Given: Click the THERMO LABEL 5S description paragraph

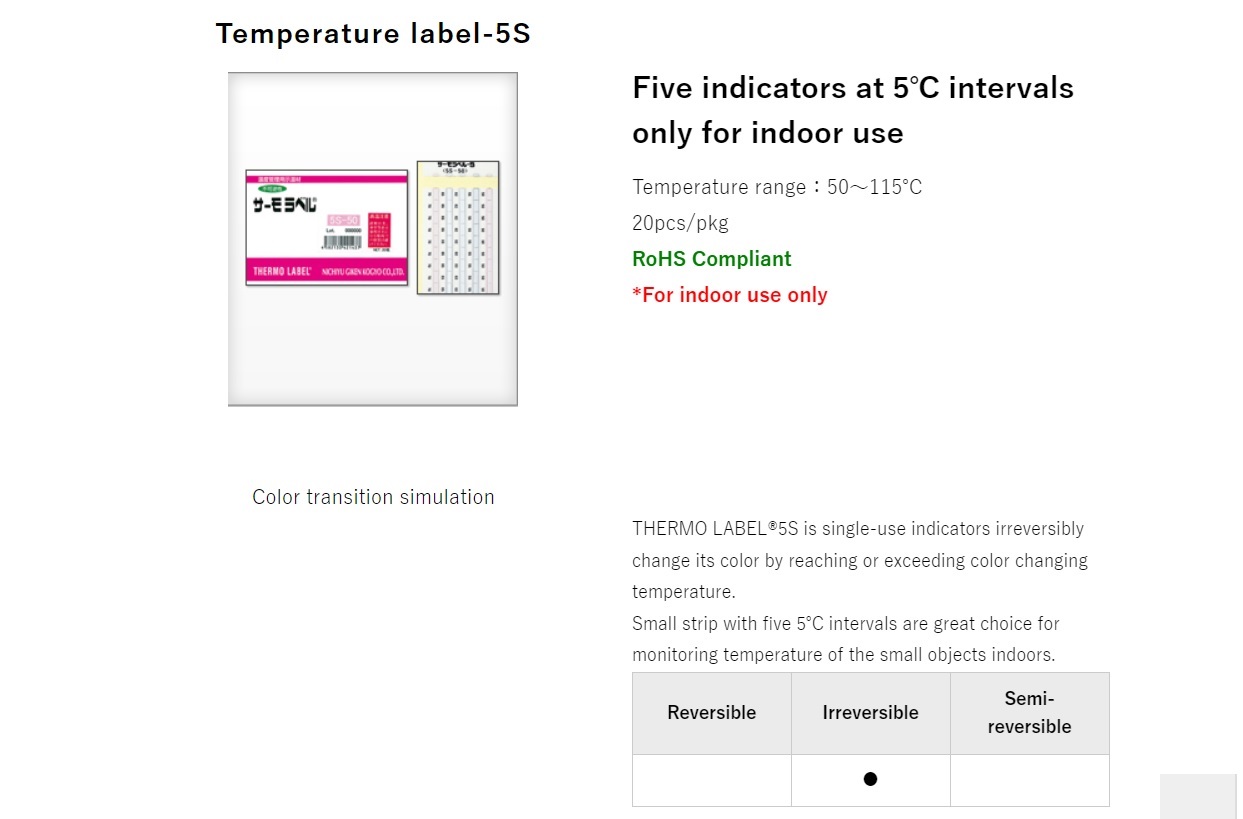Looking at the screenshot, I should click(x=860, y=592).
